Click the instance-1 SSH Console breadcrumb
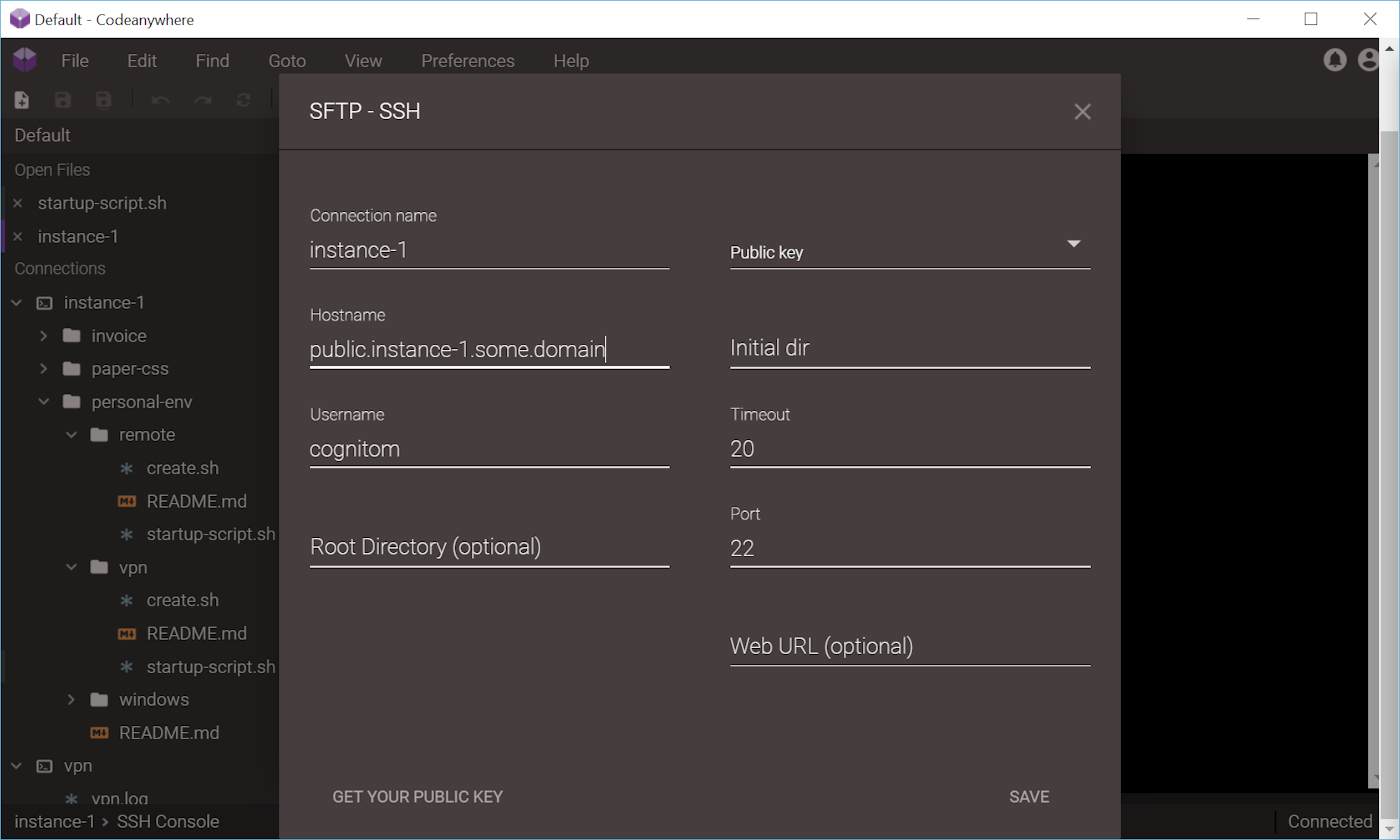The image size is (1400, 840). 117,822
